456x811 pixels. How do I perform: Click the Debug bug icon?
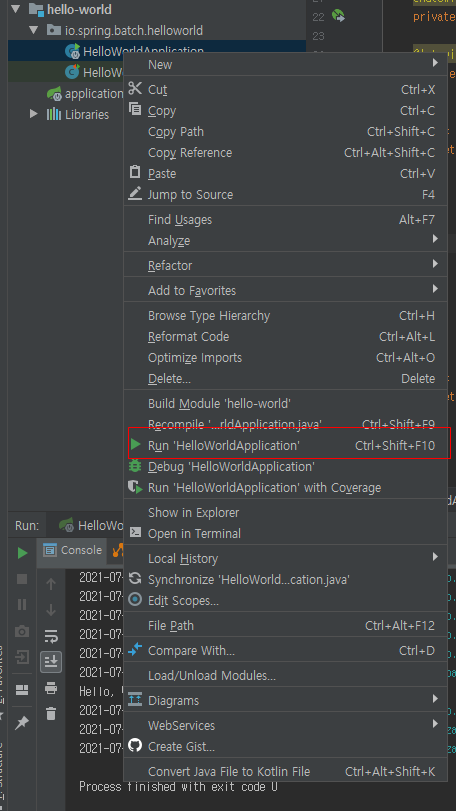point(135,465)
